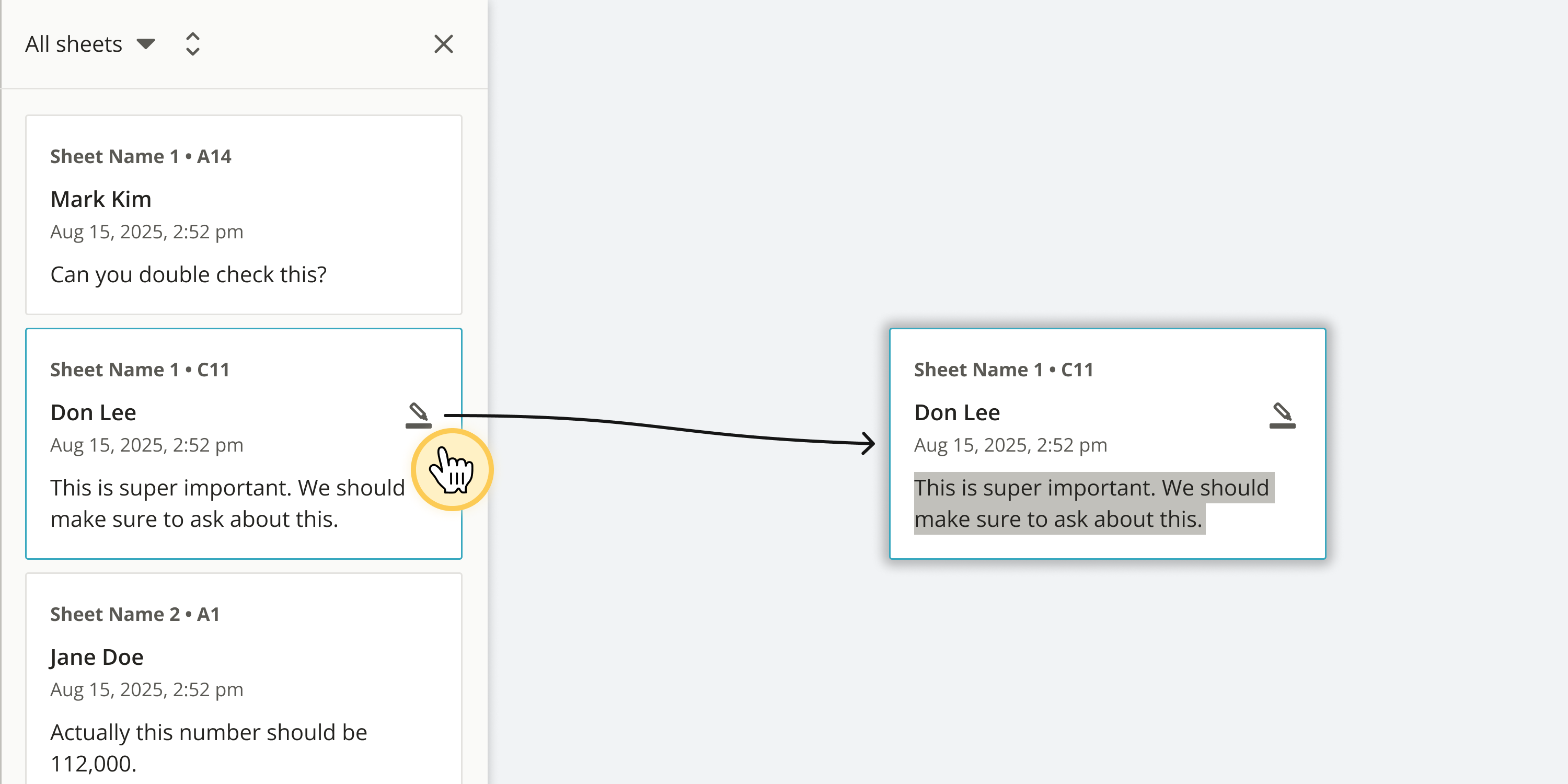
Task: Click Jane Doe author name
Action: tap(97, 657)
